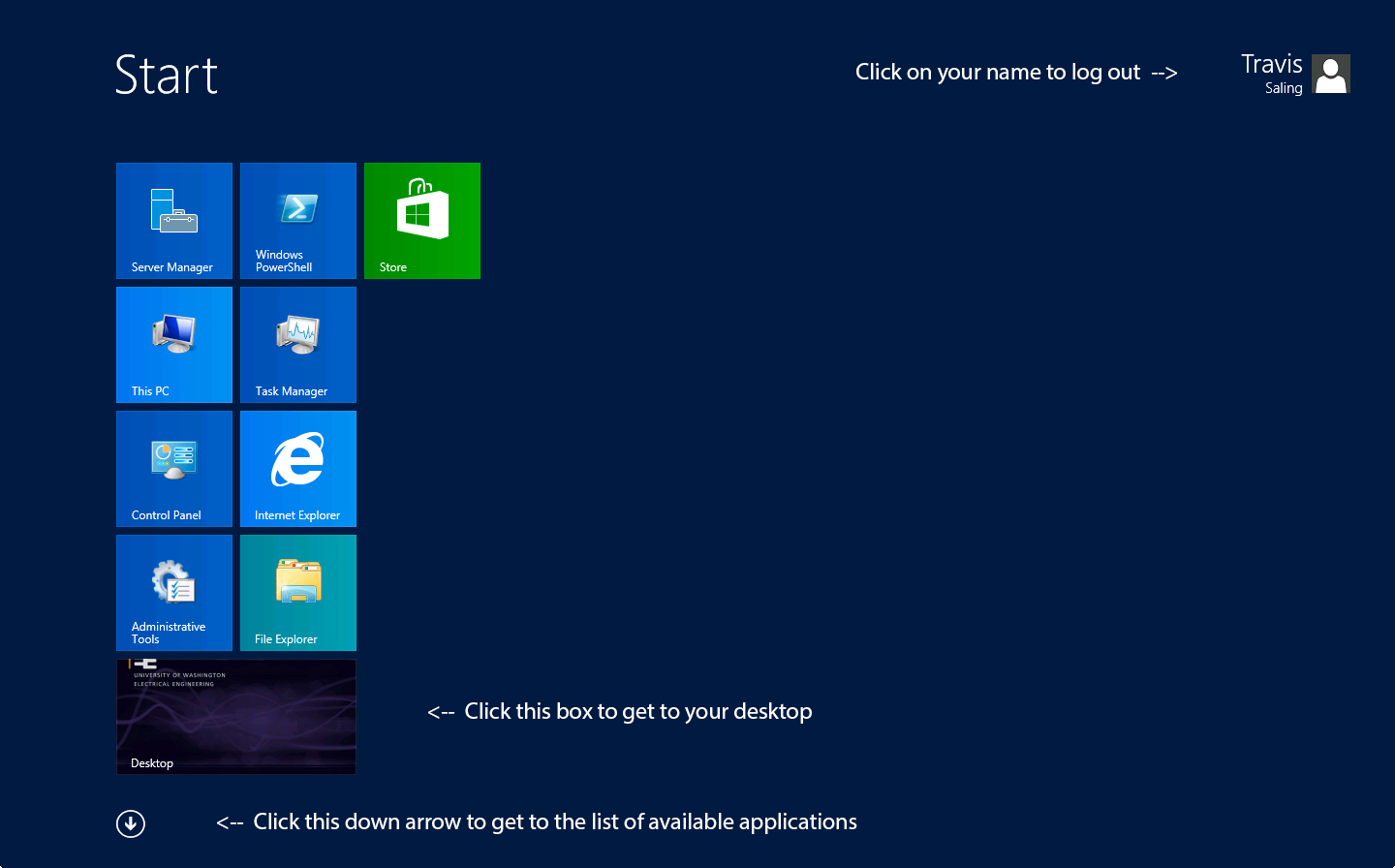The width and height of the screenshot is (1395, 868).
Task: Click the down arrow to show all apps
Action: (x=131, y=823)
